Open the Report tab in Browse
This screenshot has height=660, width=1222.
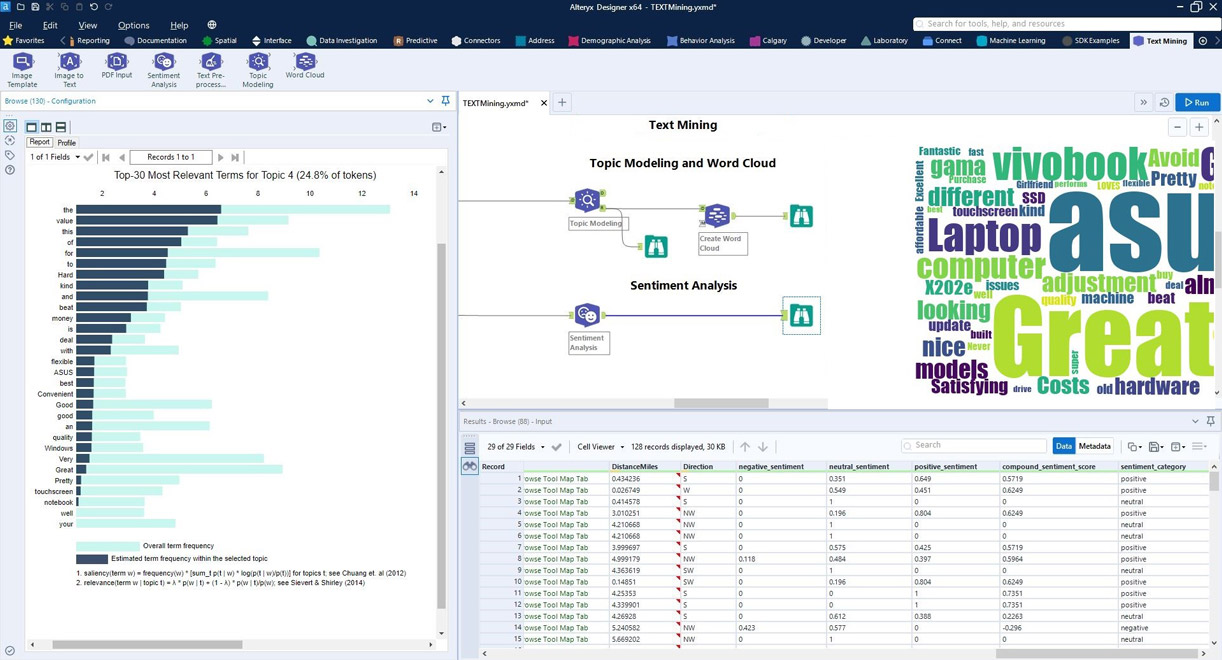[x=40, y=143]
